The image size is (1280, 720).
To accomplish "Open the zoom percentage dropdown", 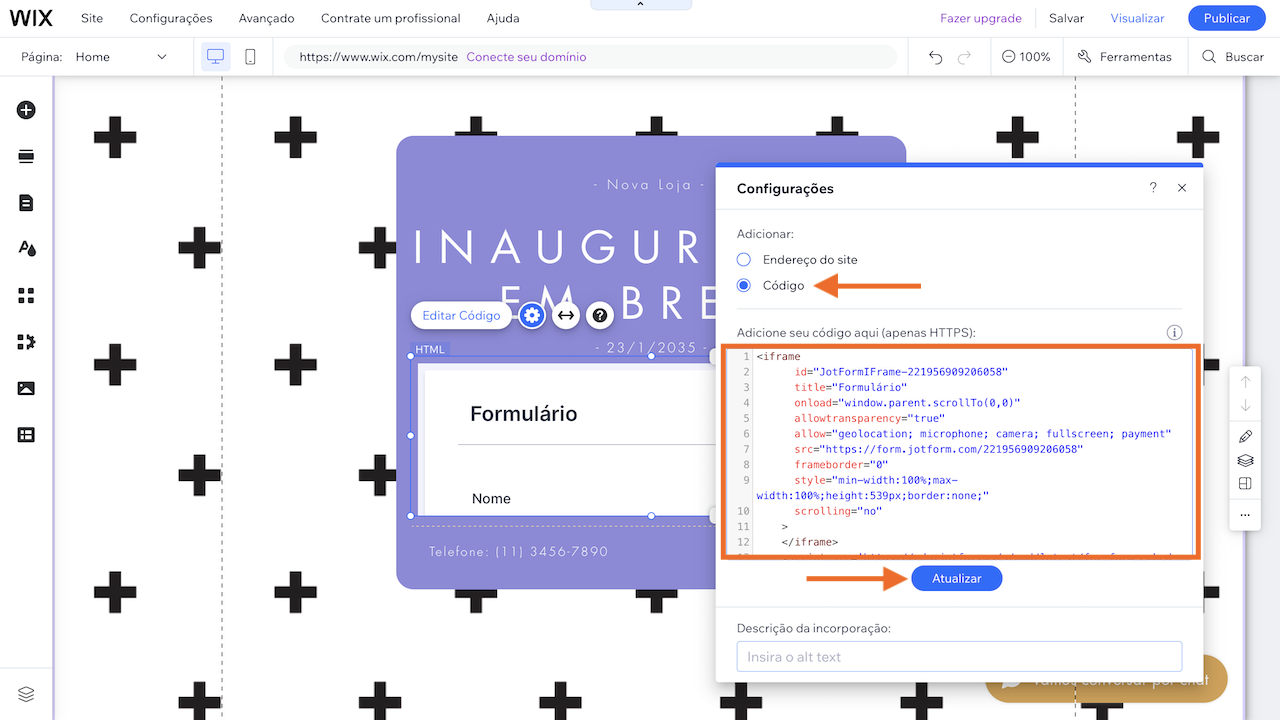I will click(x=1026, y=57).
